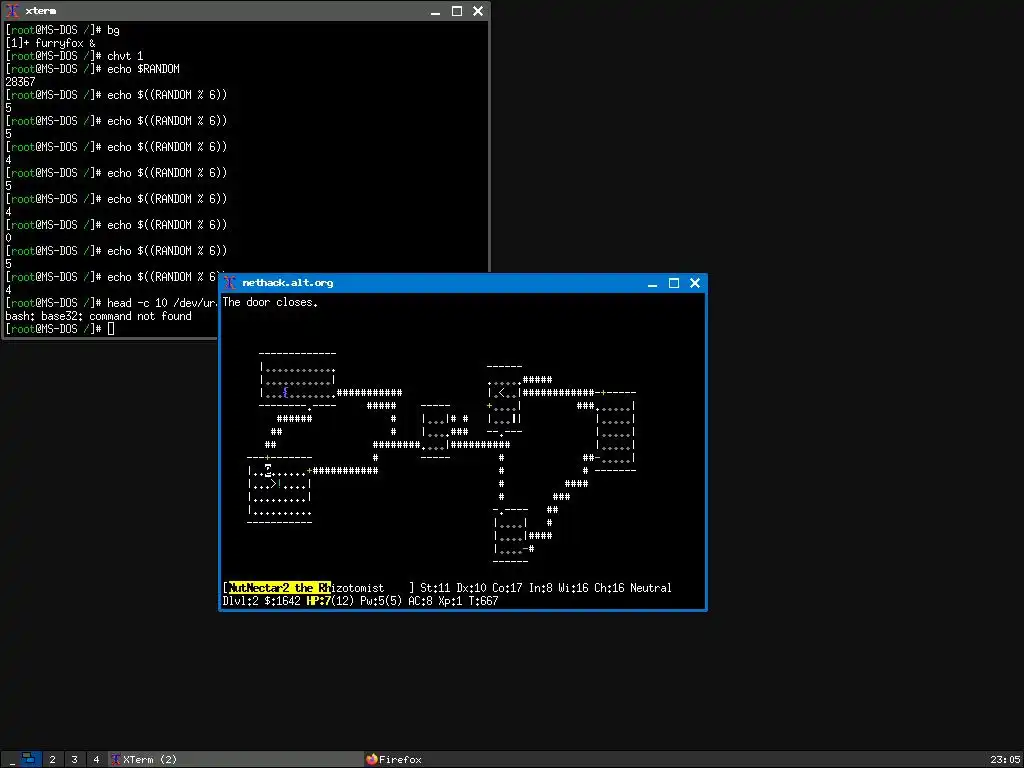Switch to workspace 2
The image size is (1024, 768).
pos(52,760)
